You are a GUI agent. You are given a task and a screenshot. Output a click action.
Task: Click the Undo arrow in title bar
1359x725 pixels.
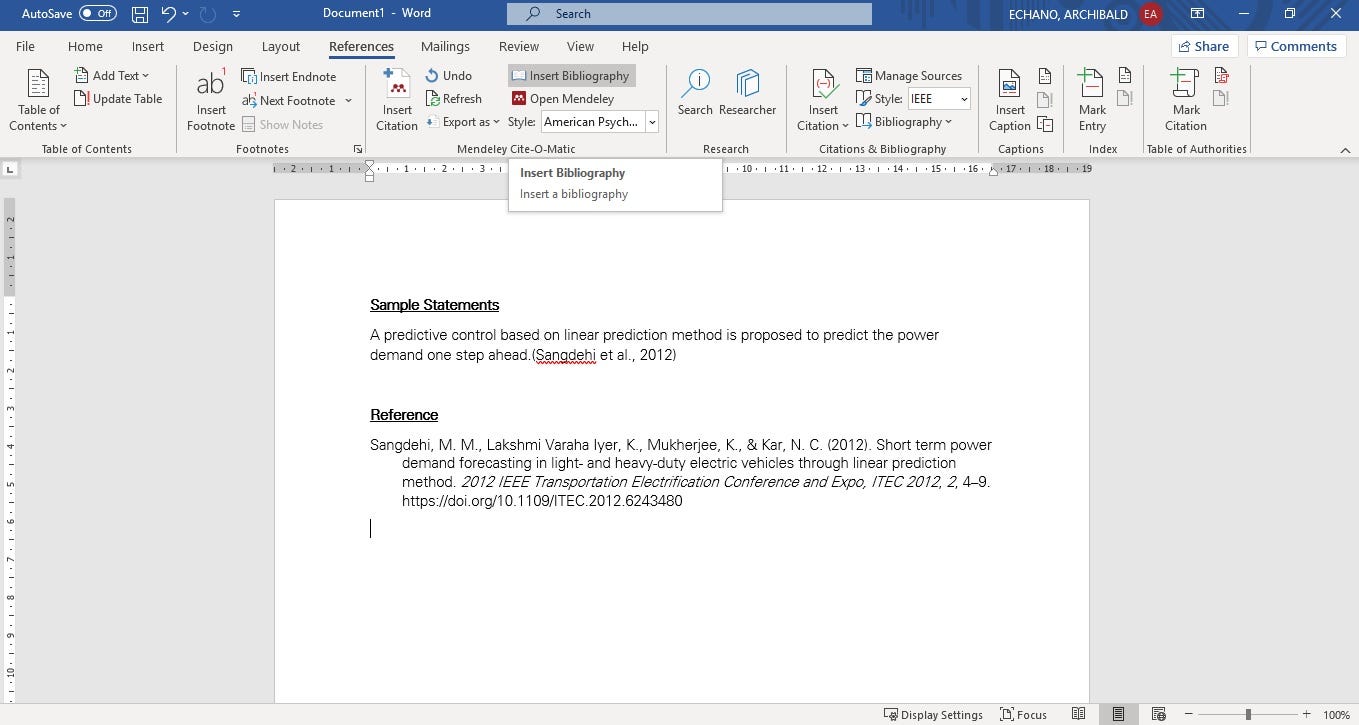(168, 14)
